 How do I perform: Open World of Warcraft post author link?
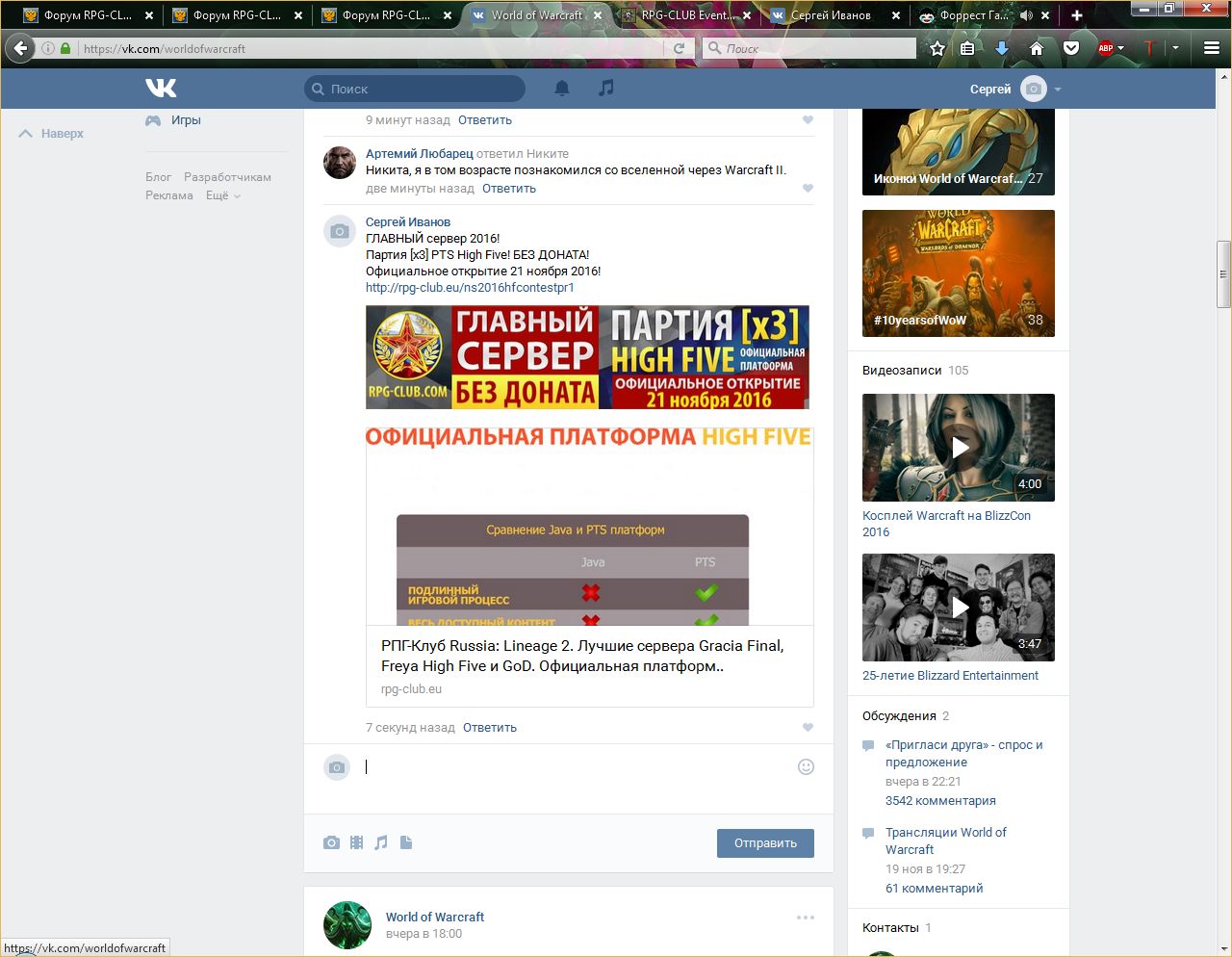tap(435, 918)
